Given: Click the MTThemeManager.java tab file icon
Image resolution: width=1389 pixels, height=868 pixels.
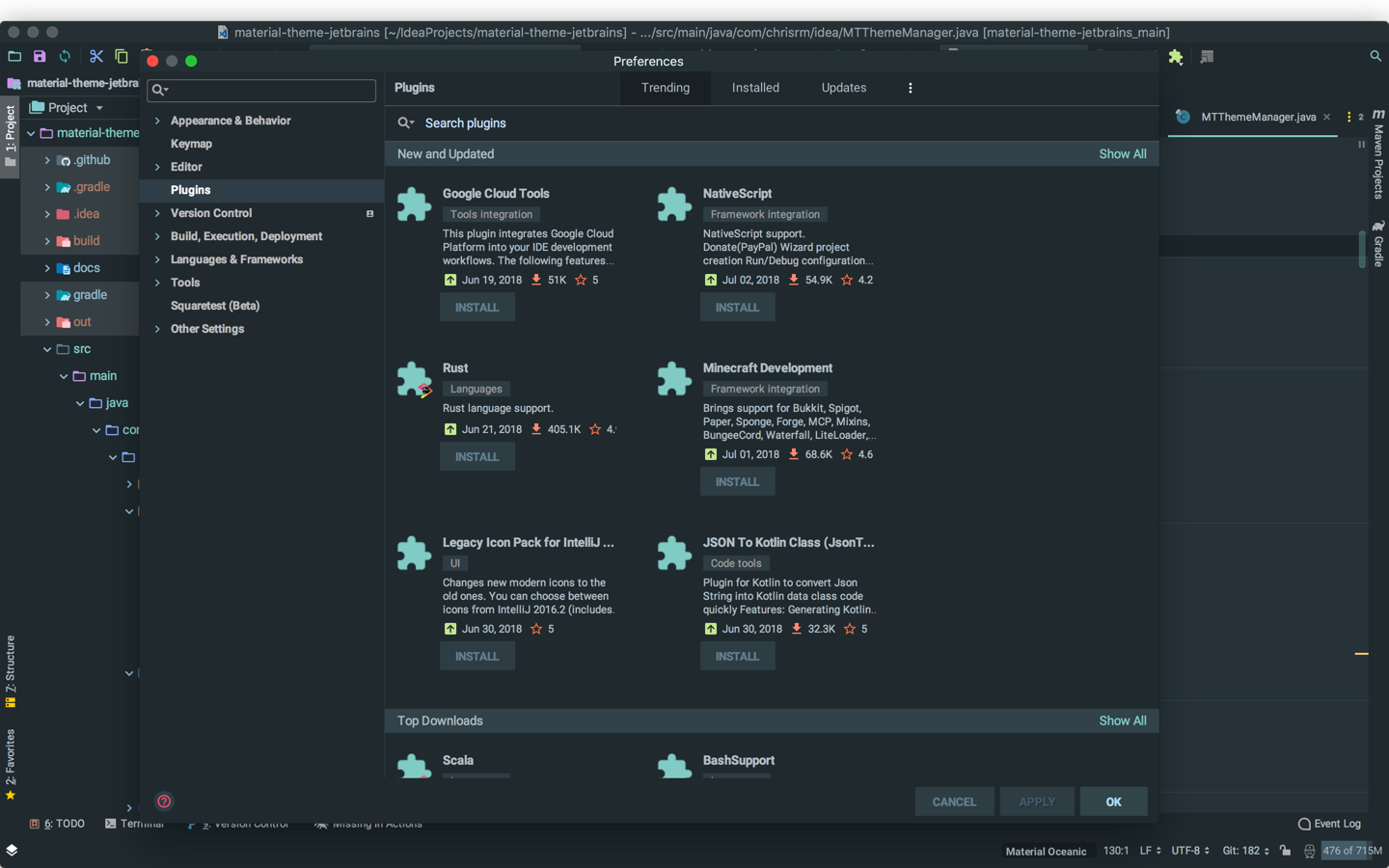Looking at the screenshot, I should pyautogui.click(x=1183, y=117).
